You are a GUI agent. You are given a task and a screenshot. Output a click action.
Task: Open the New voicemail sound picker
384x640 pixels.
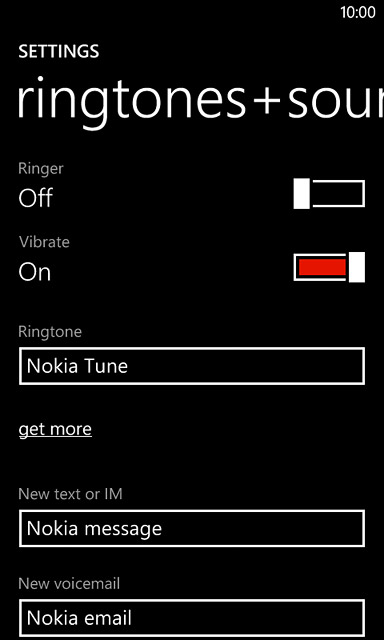[x=192, y=618]
